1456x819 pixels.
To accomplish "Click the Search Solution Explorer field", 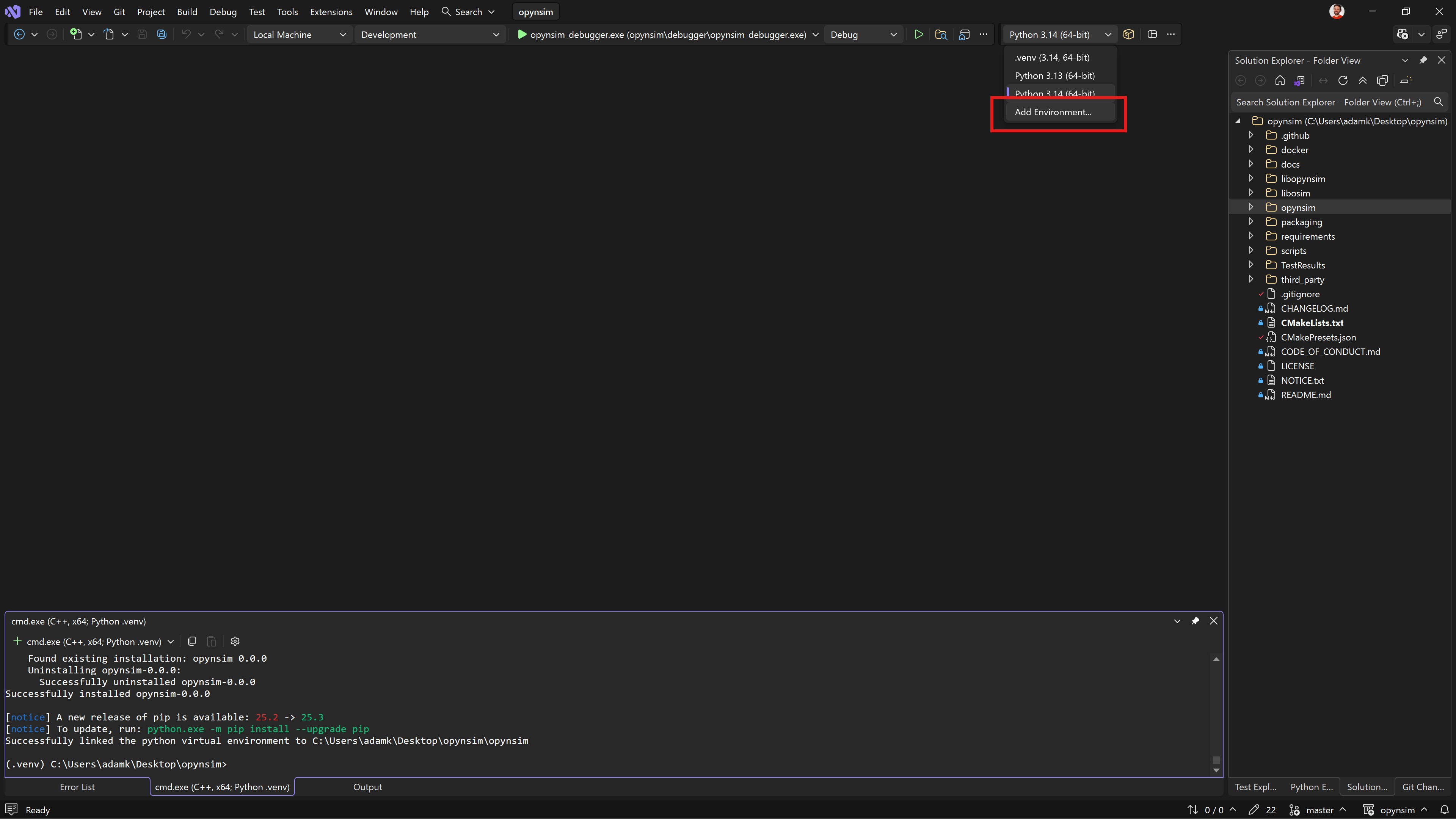I will click(x=1328, y=102).
